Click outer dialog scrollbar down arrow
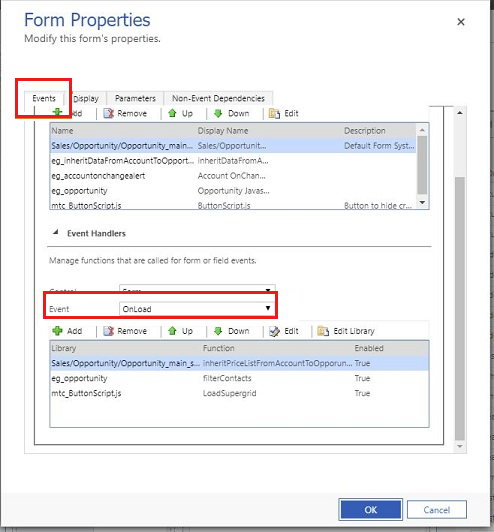Viewport: 494px width, 532px height. (460, 446)
